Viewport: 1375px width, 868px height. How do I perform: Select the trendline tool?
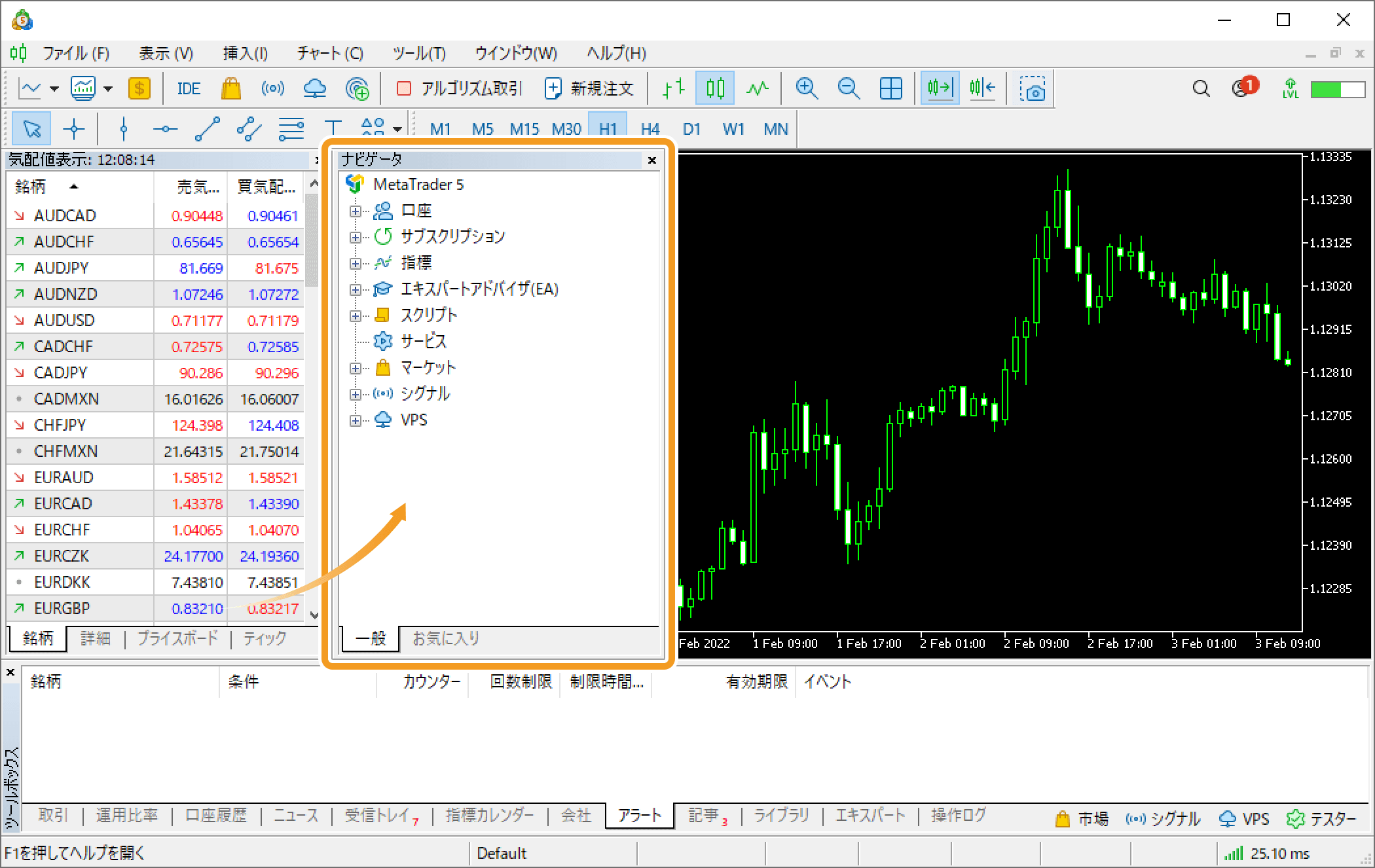click(x=208, y=129)
